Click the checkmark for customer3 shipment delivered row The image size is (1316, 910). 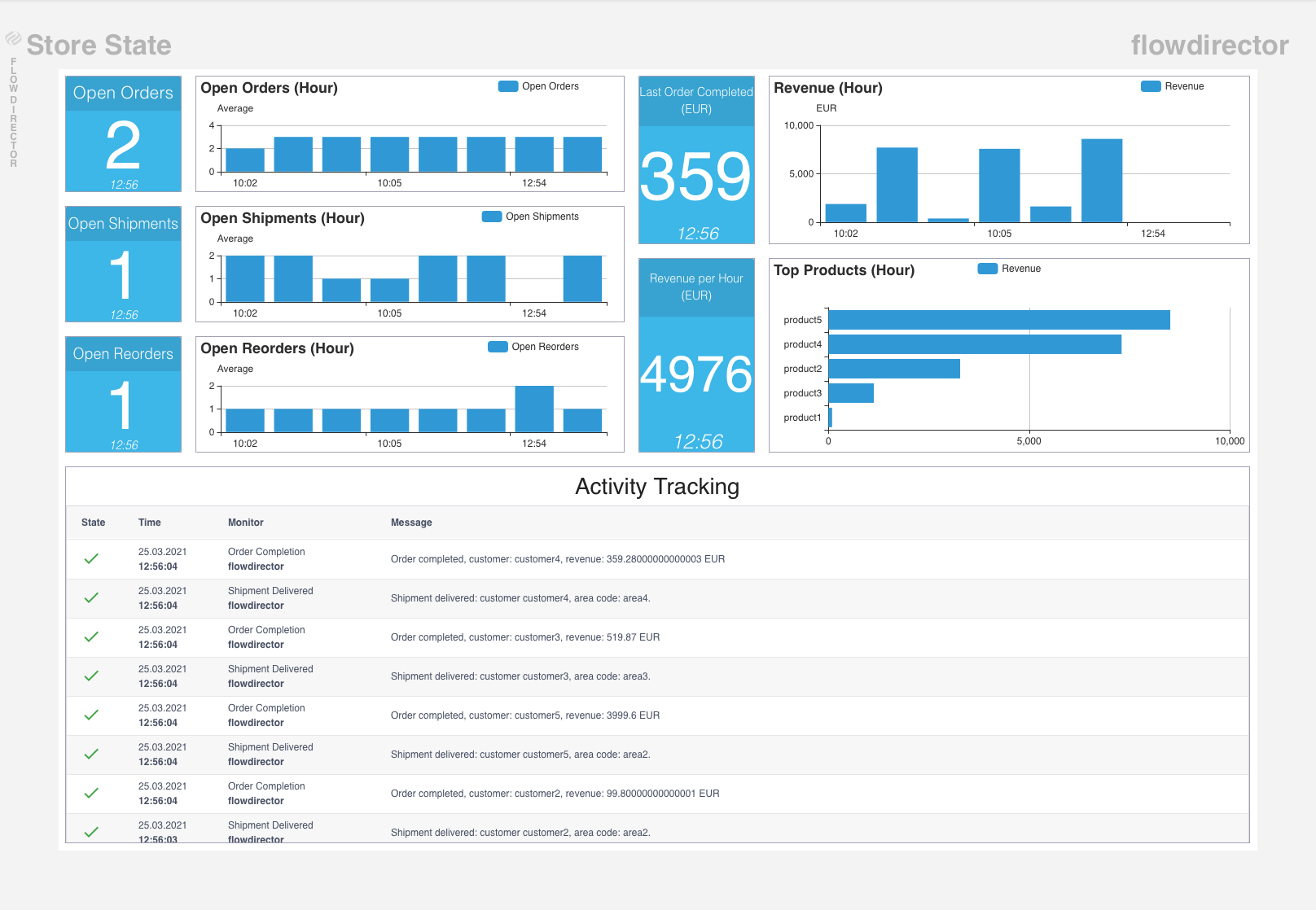coord(91,676)
